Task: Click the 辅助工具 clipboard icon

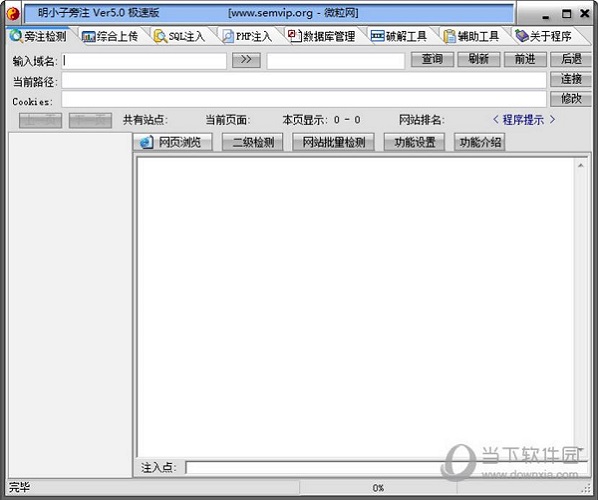Action: point(449,36)
